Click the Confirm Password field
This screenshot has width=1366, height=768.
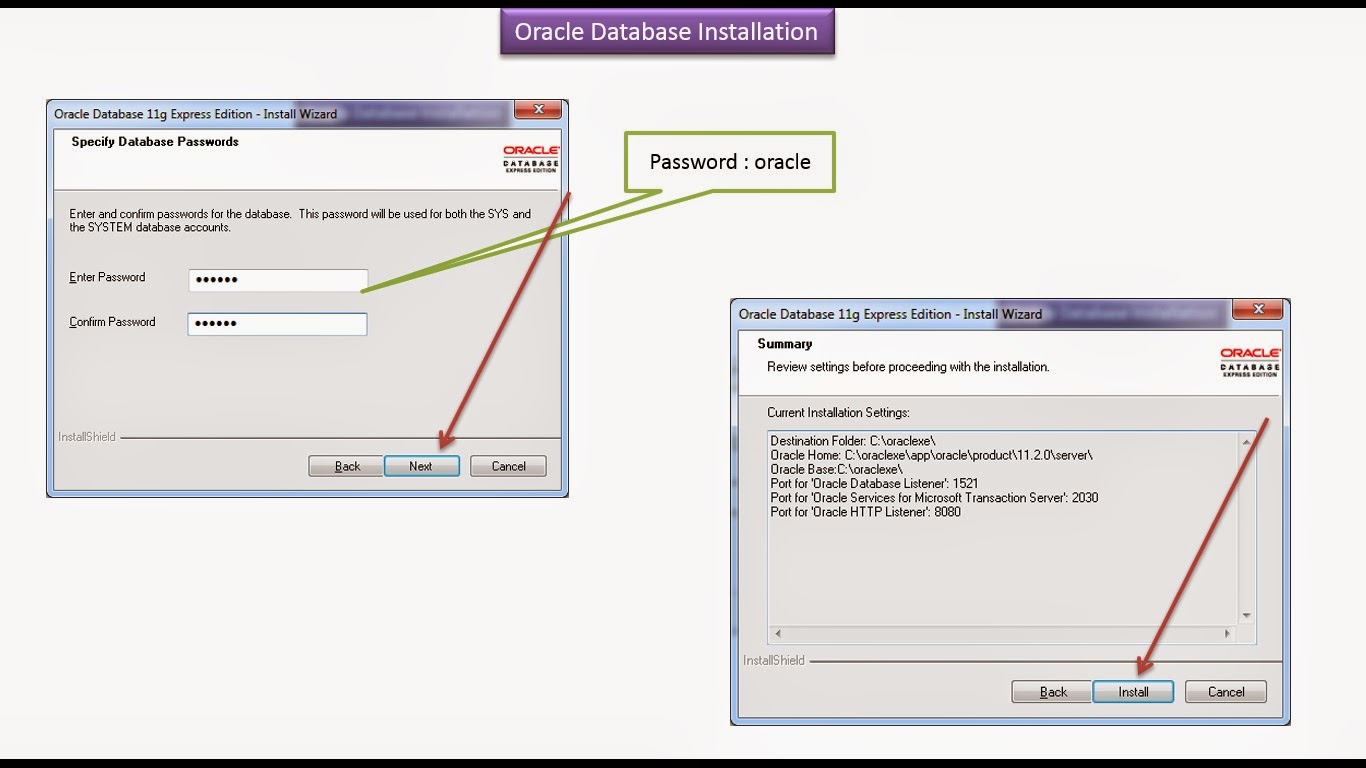coord(278,324)
